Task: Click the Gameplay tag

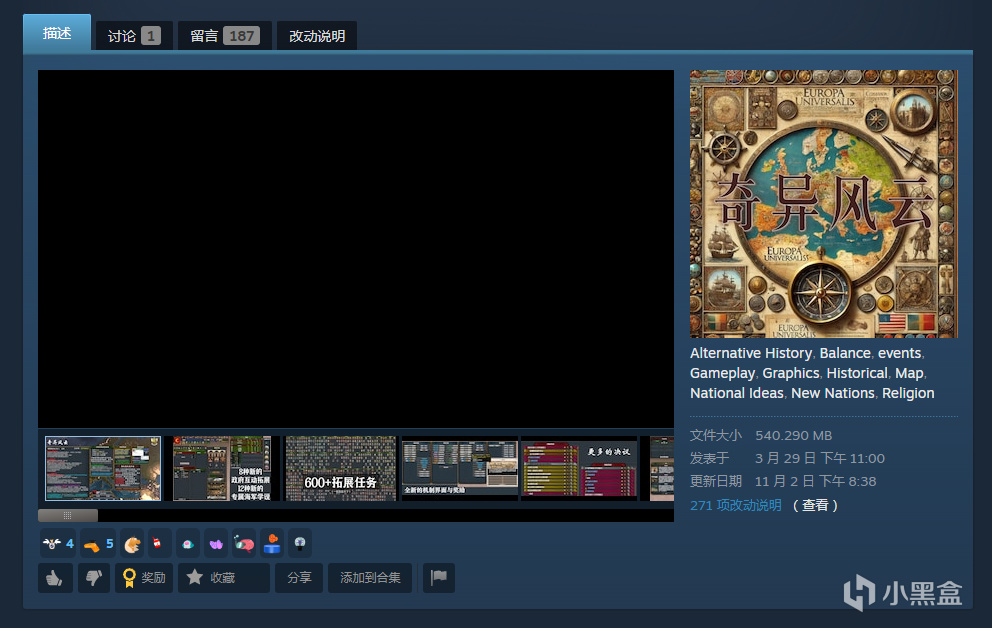Action: click(722, 373)
